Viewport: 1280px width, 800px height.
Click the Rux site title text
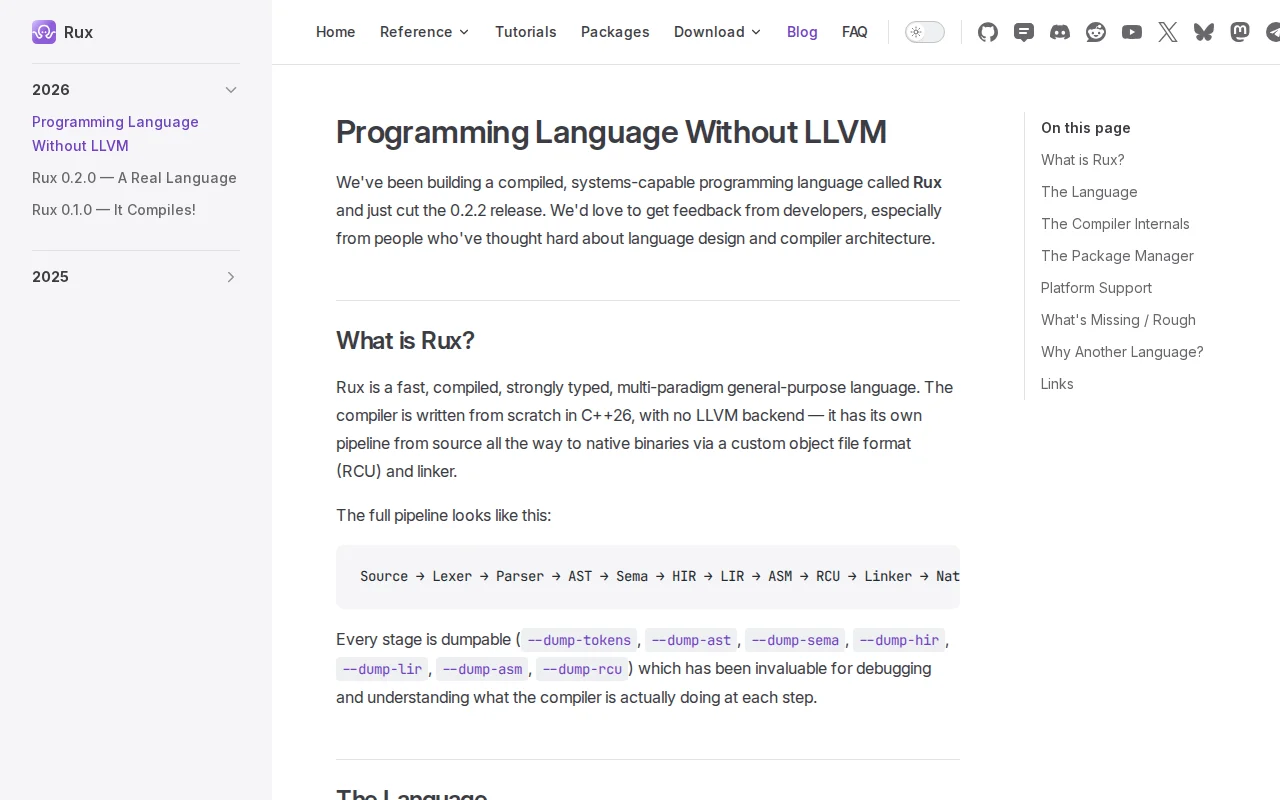pos(78,32)
